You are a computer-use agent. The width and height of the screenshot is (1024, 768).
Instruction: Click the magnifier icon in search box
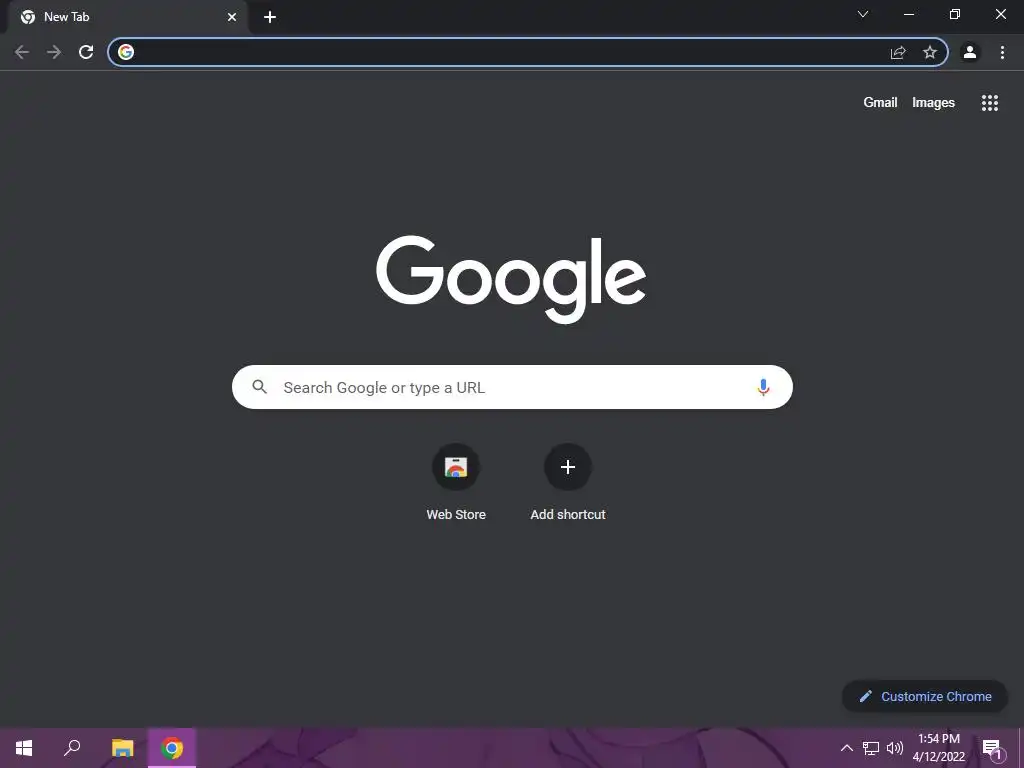[259, 387]
